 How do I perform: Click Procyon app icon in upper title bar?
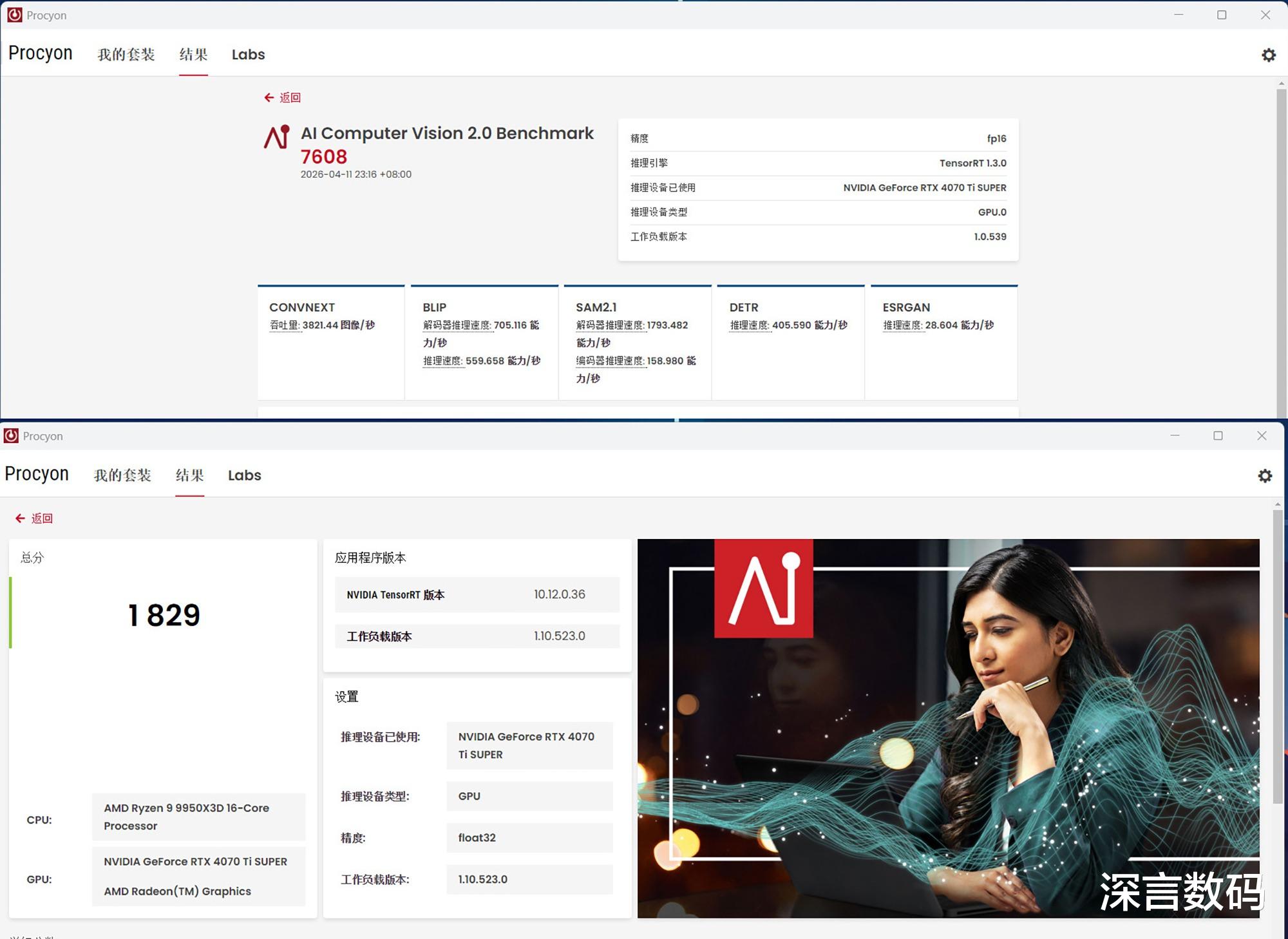pos(14,15)
